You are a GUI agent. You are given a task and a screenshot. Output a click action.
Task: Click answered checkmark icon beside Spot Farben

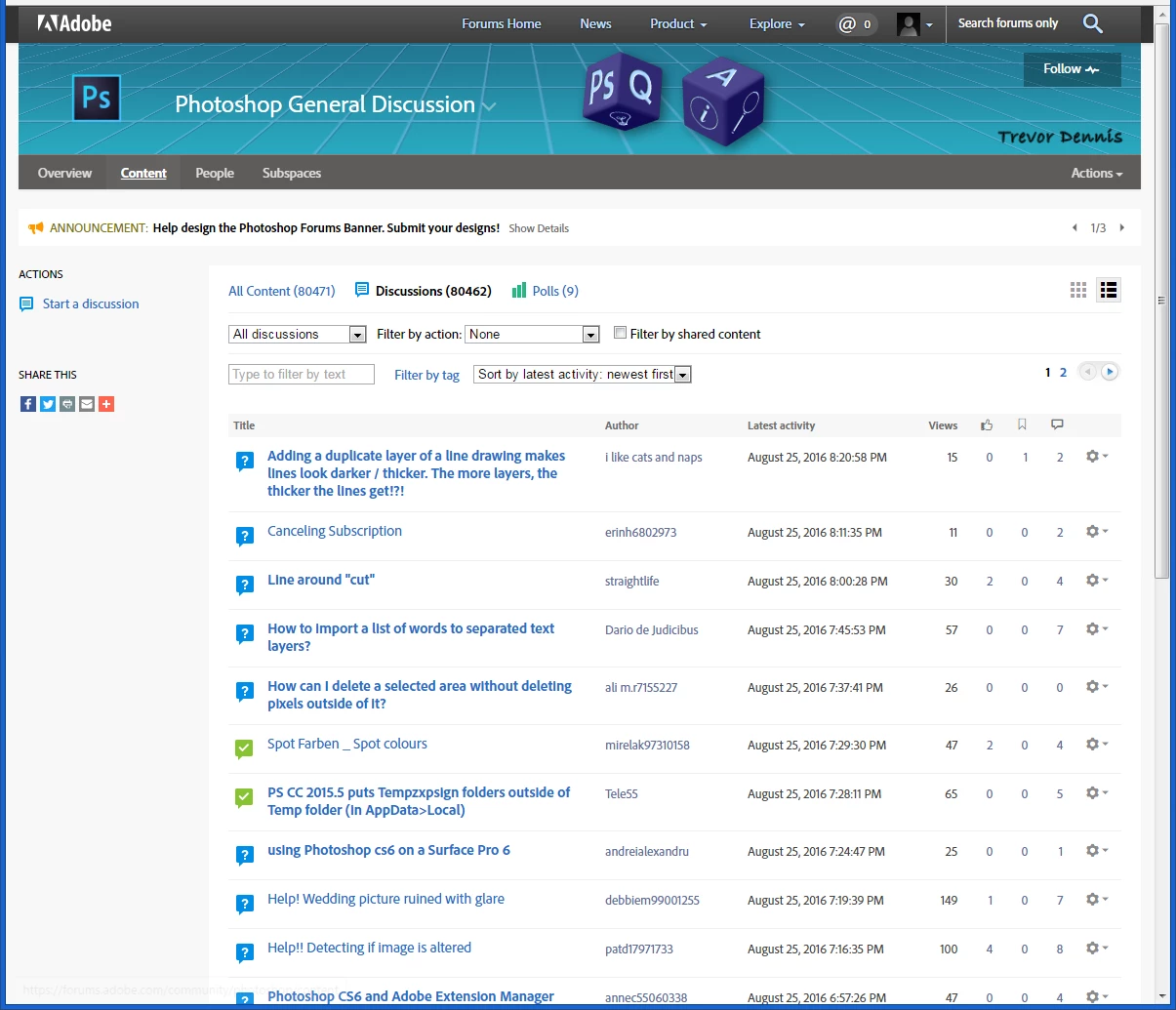coord(244,748)
